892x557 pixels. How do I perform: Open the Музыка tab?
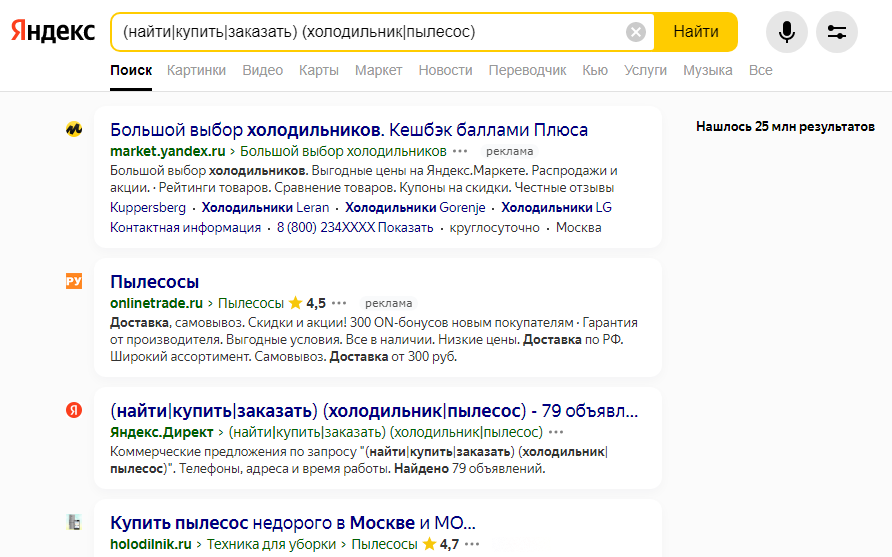pyautogui.click(x=708, y=71)
